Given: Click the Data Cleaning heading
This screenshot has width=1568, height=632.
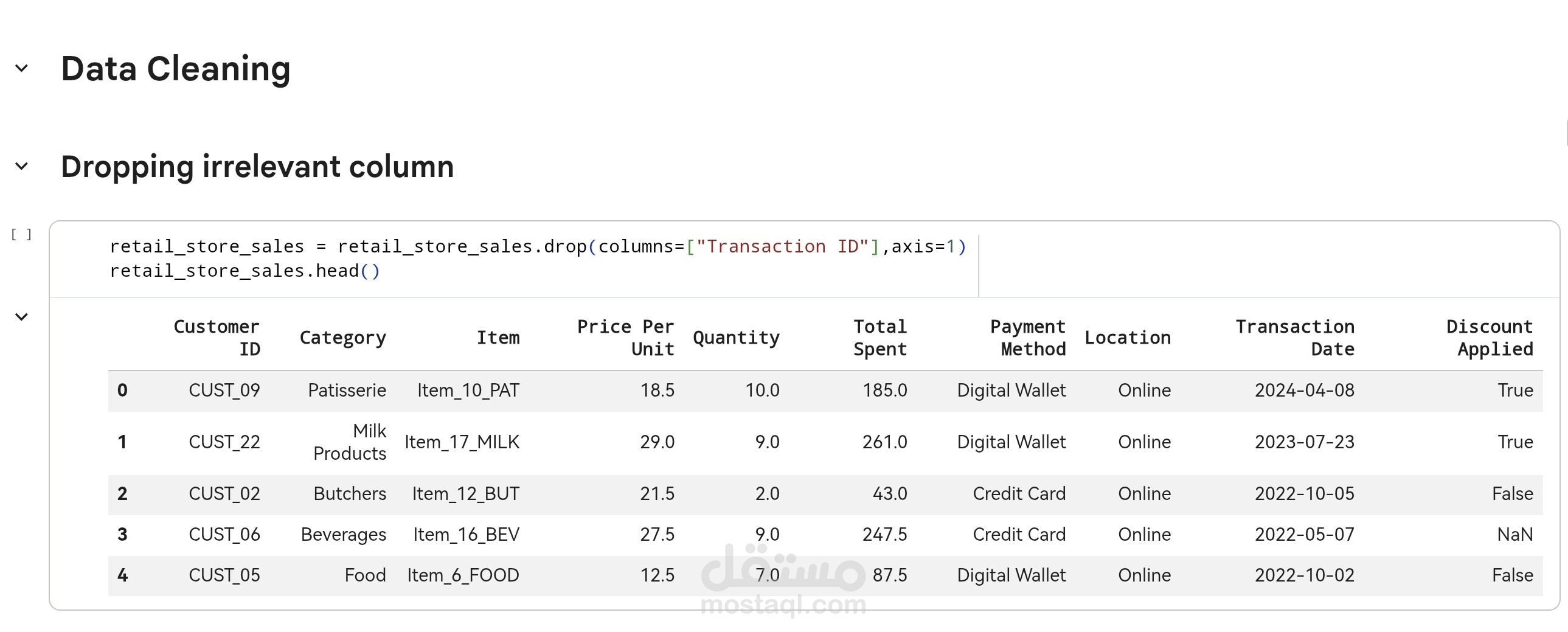Looking at the screenshot, I should click(x=176, y=68).
